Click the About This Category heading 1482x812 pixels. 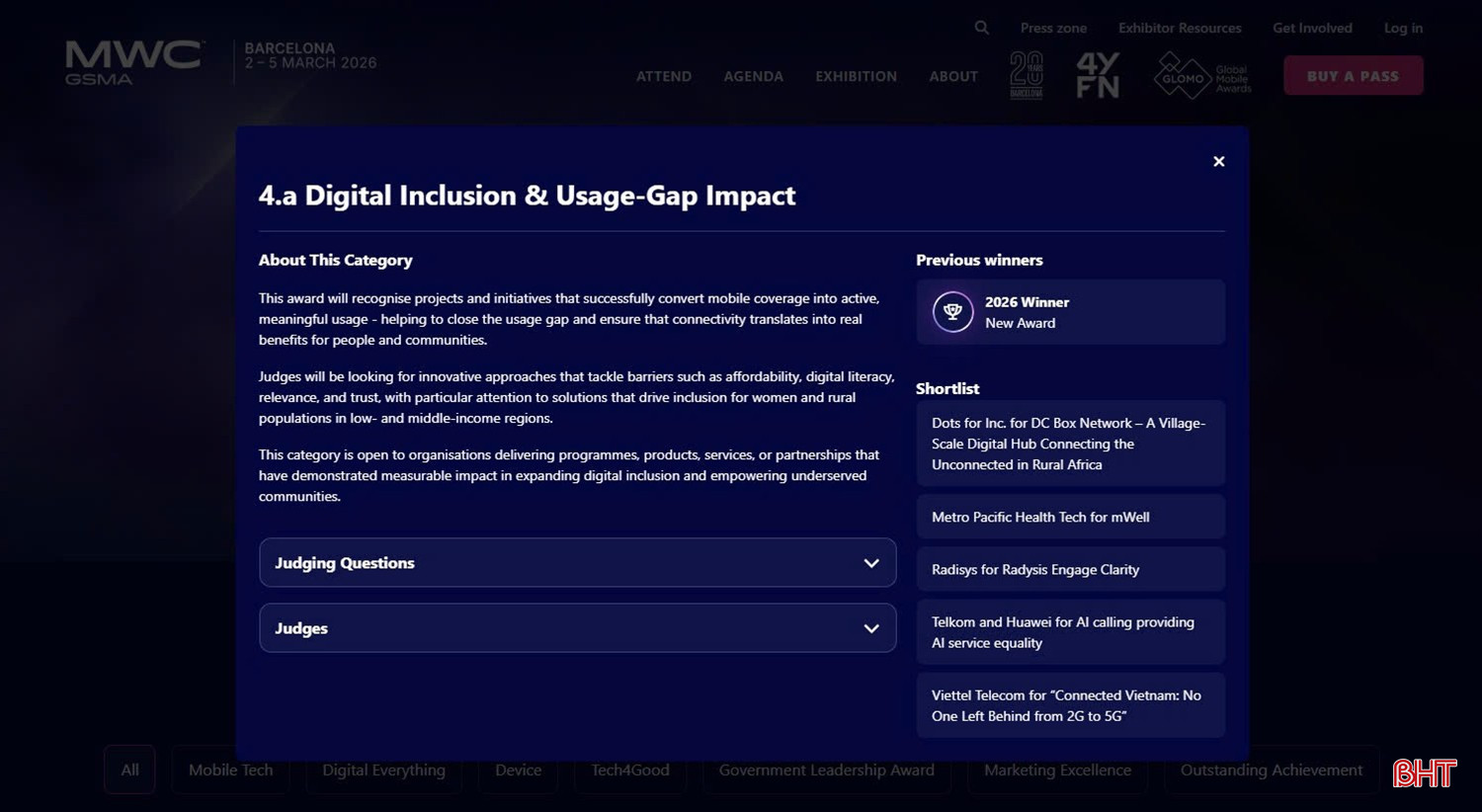(335, 260)
